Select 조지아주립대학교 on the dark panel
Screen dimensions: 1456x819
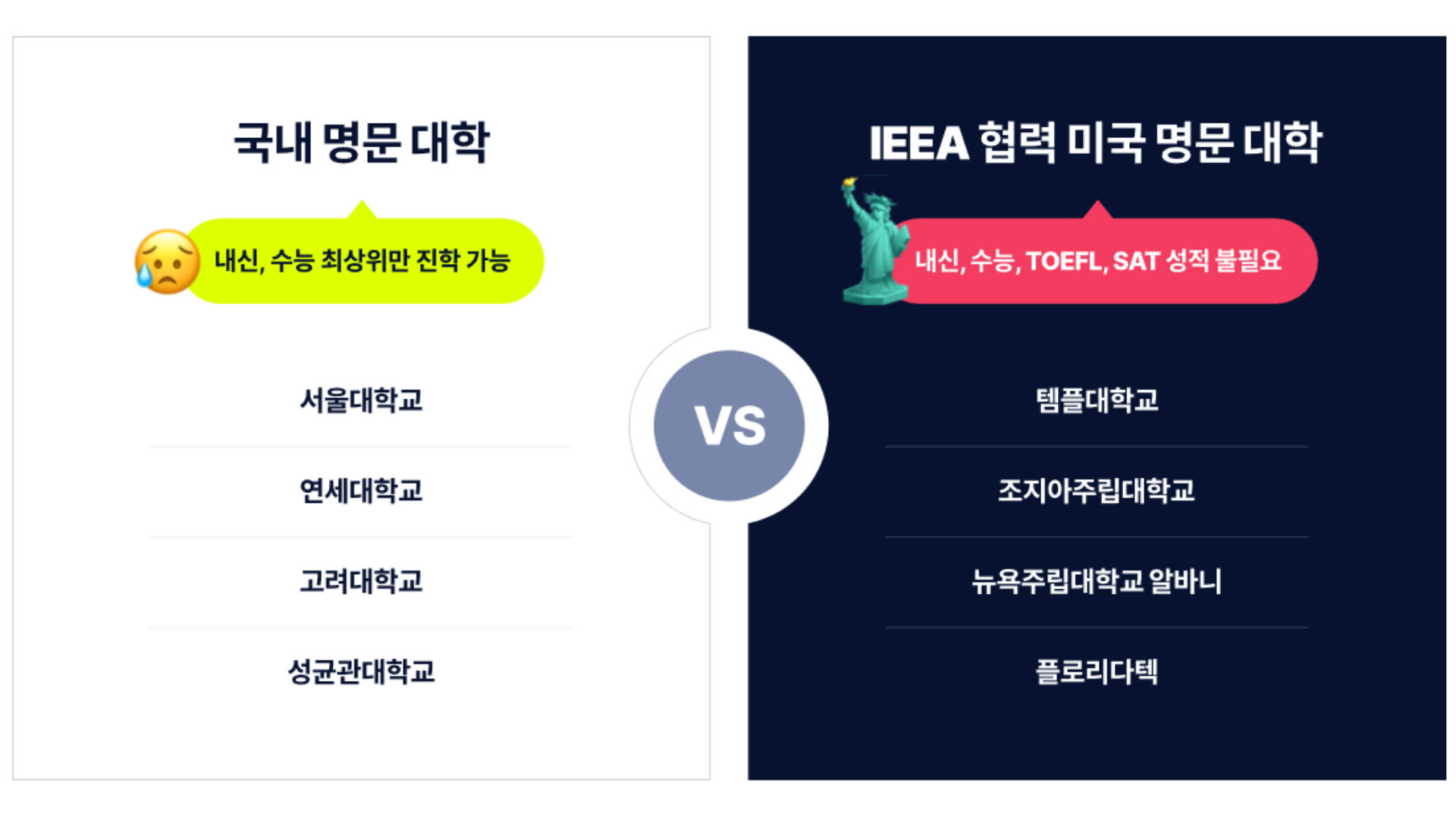point(1097,491)
